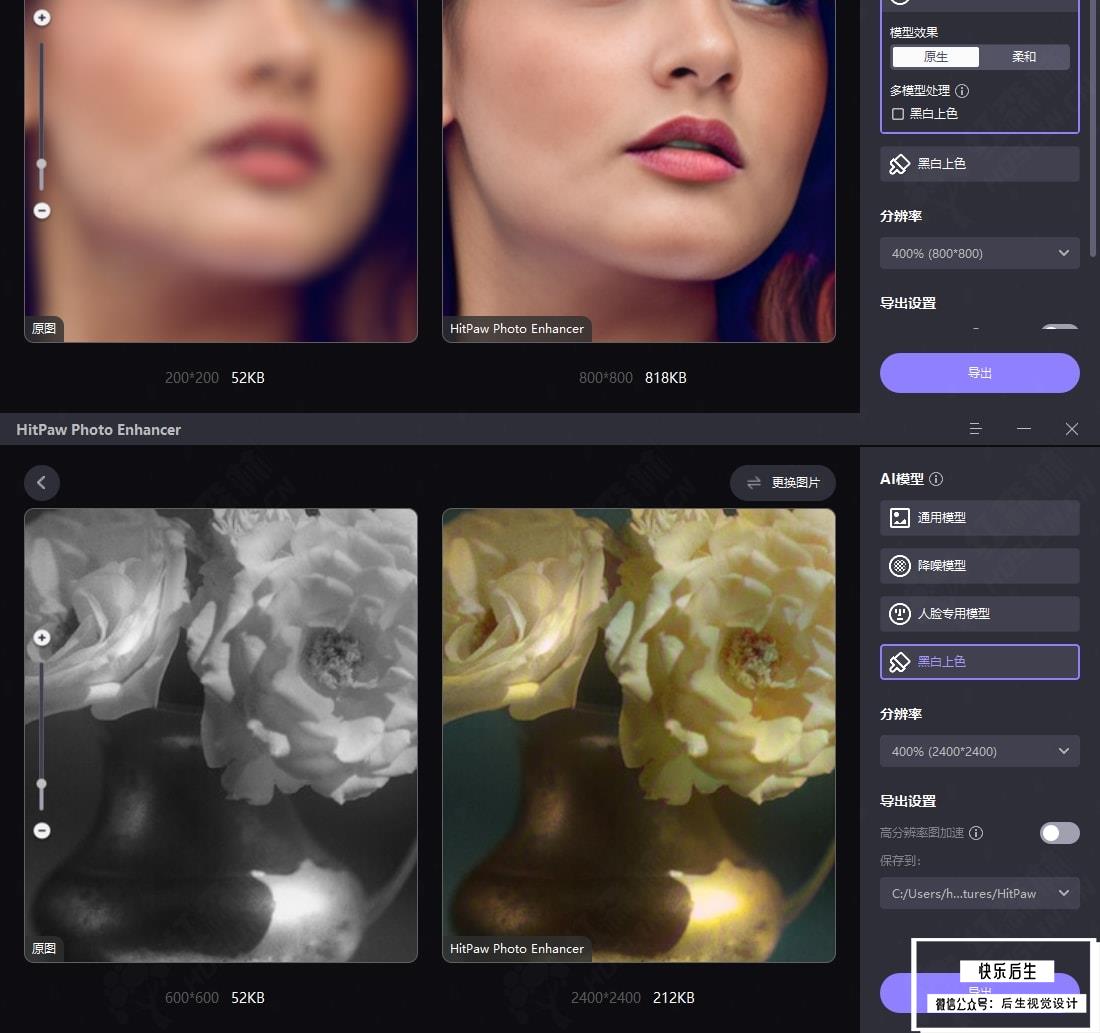This screenshot has height=1033, width=1100.
Task: Toggle the 高分辨率图加速 switch
Action: tap(1059, 833)
